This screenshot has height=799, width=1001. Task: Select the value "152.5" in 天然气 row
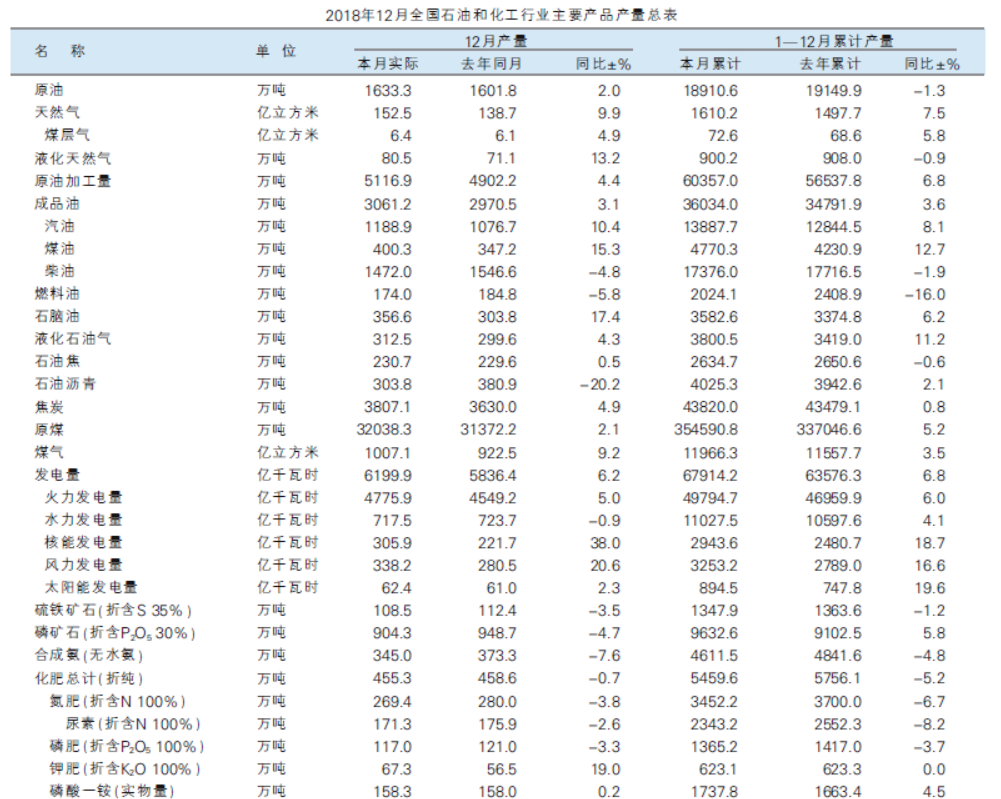(x=392, y=114)
